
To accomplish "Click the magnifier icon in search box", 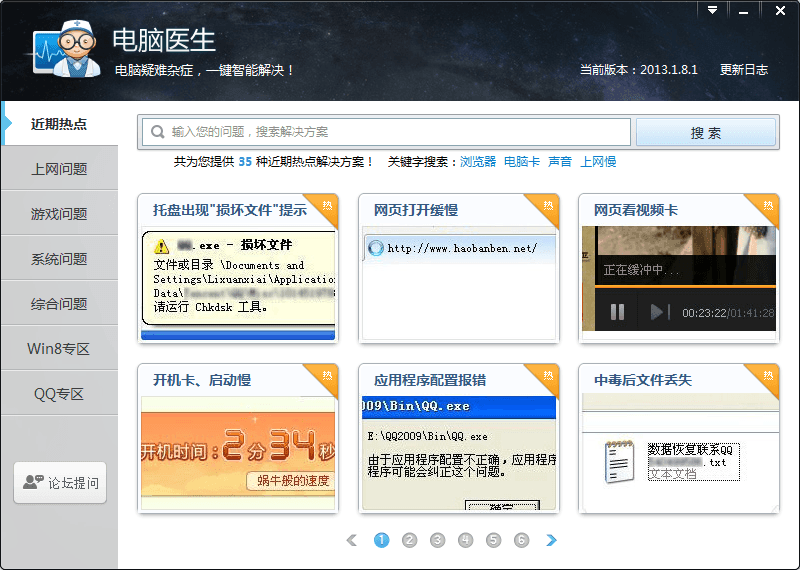I will point(158,132).
